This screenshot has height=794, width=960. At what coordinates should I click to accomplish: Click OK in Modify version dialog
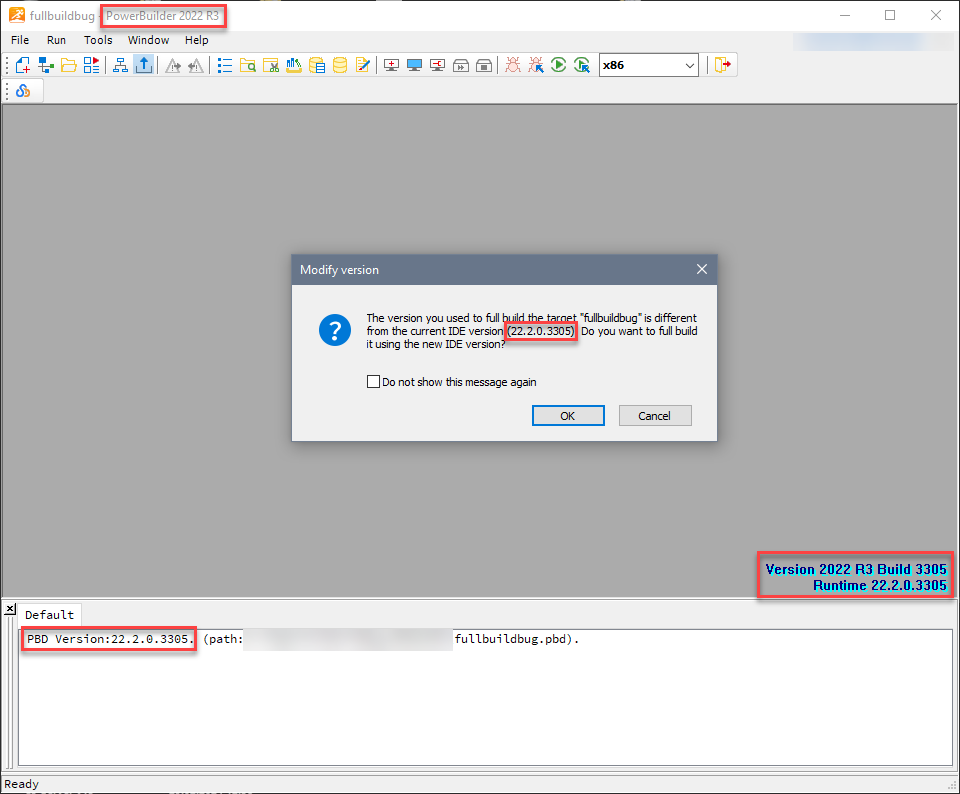pos(568,416)
